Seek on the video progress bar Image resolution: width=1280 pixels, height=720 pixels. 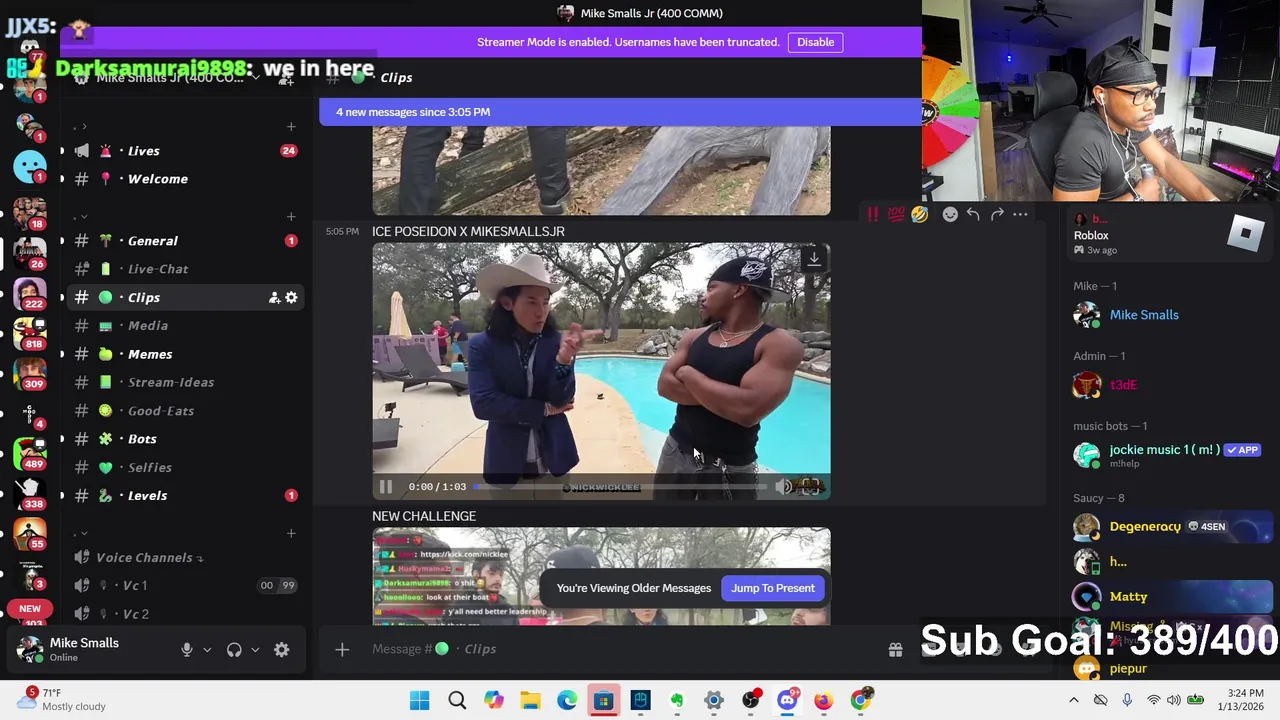[620, 487]
